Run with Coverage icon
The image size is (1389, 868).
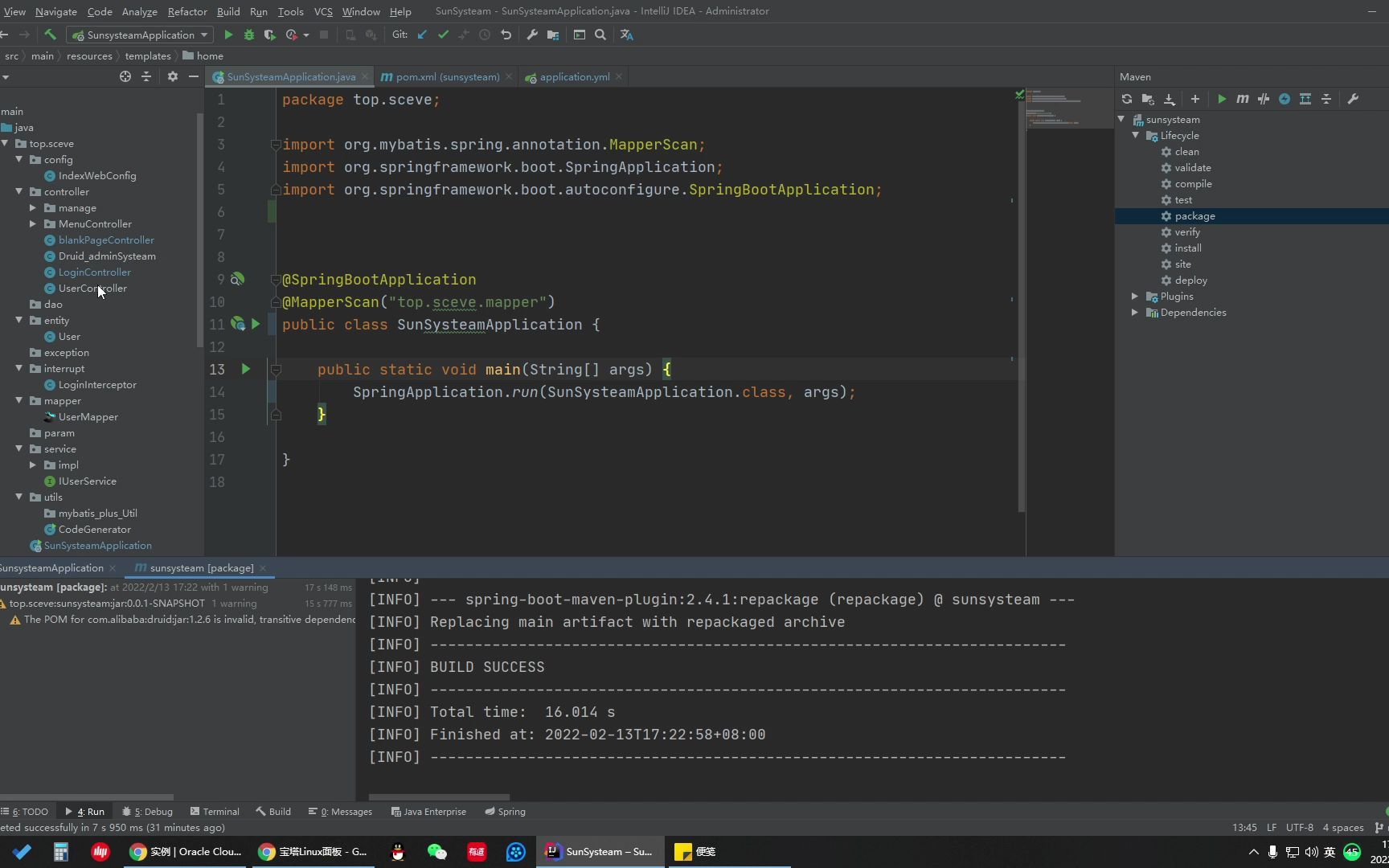tap(270, 35)
